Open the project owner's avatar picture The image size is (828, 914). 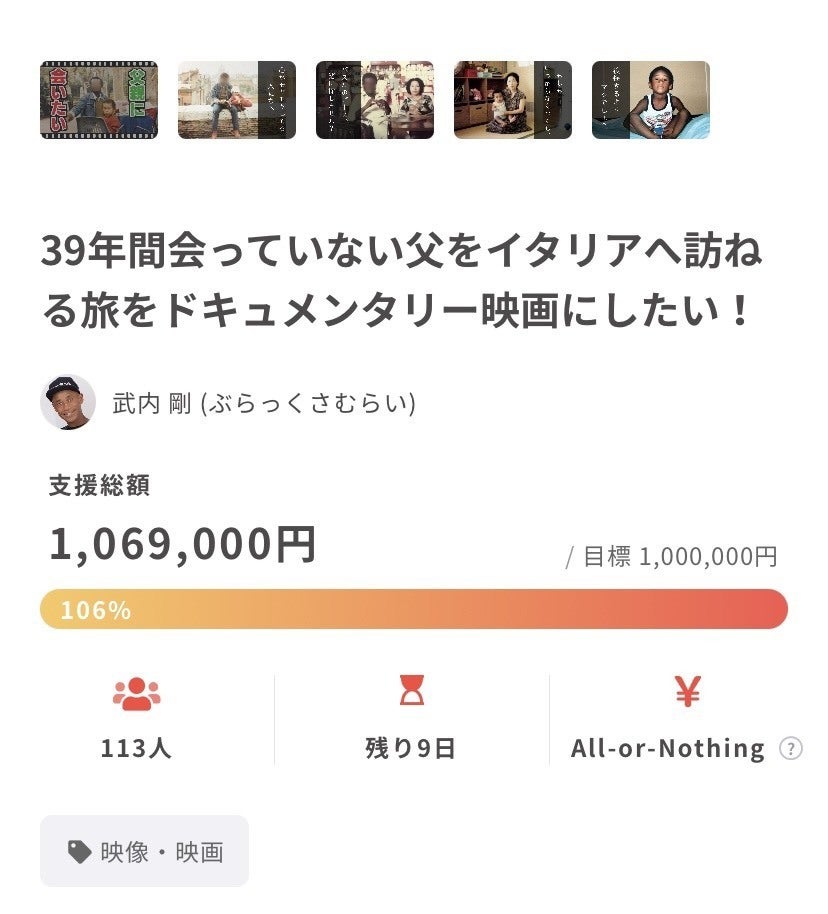point(68,402)
